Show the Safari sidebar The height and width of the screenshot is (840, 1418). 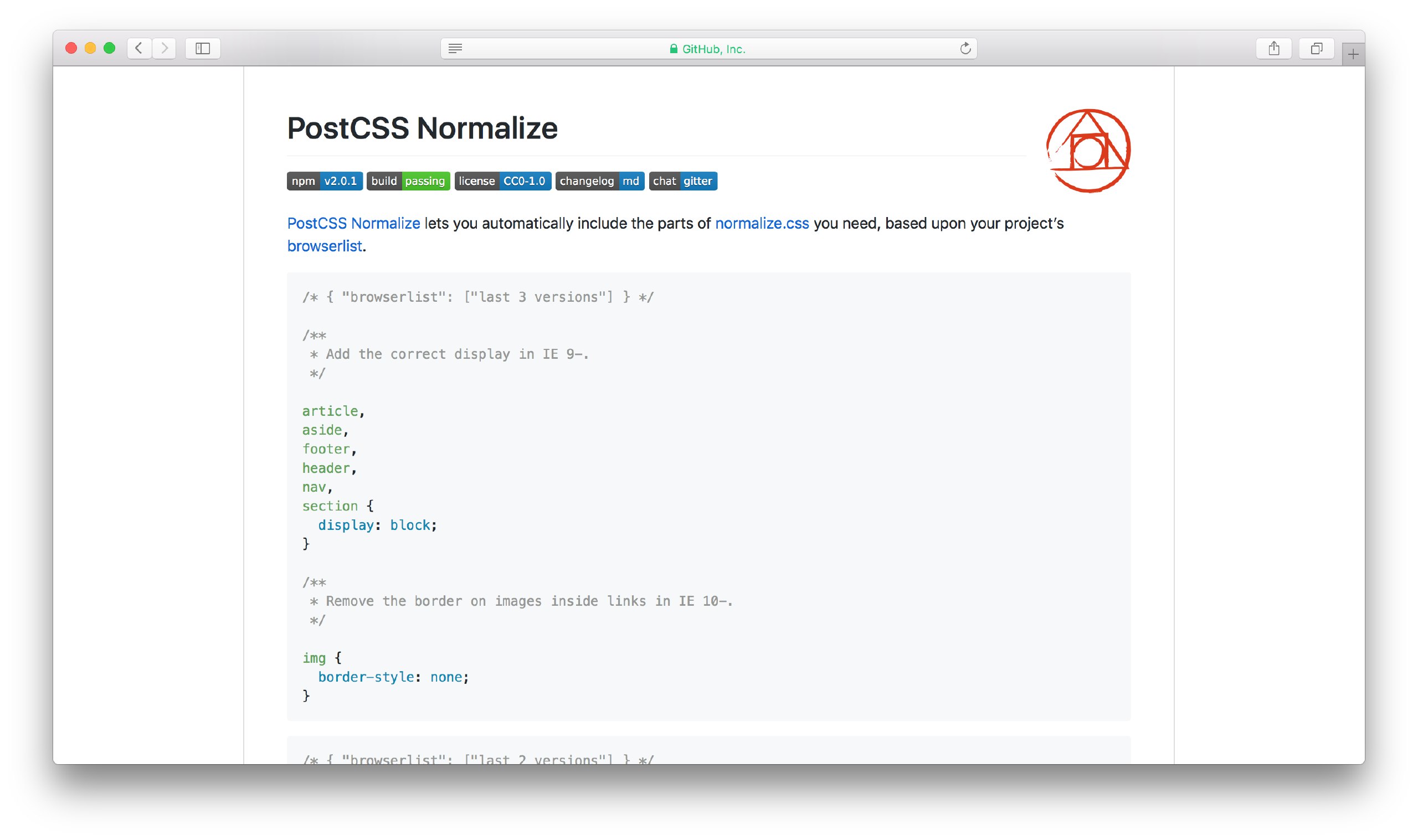point(203,48)
